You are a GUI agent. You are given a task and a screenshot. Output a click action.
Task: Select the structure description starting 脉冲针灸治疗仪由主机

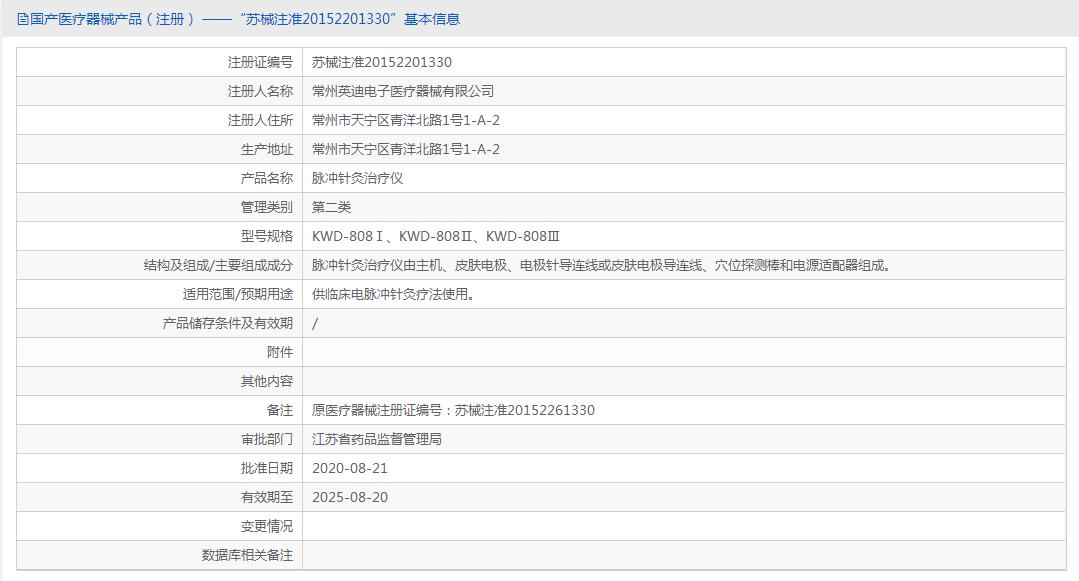601,265
